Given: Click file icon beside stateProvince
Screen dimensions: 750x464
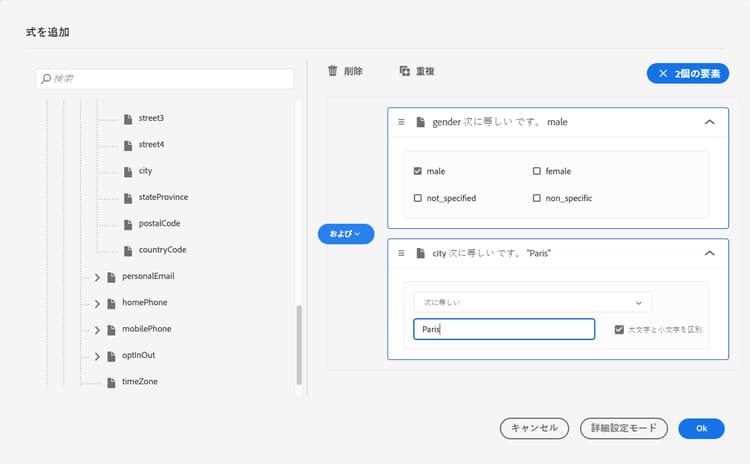Looking at the screenshot, I should (x=128, y=198).
